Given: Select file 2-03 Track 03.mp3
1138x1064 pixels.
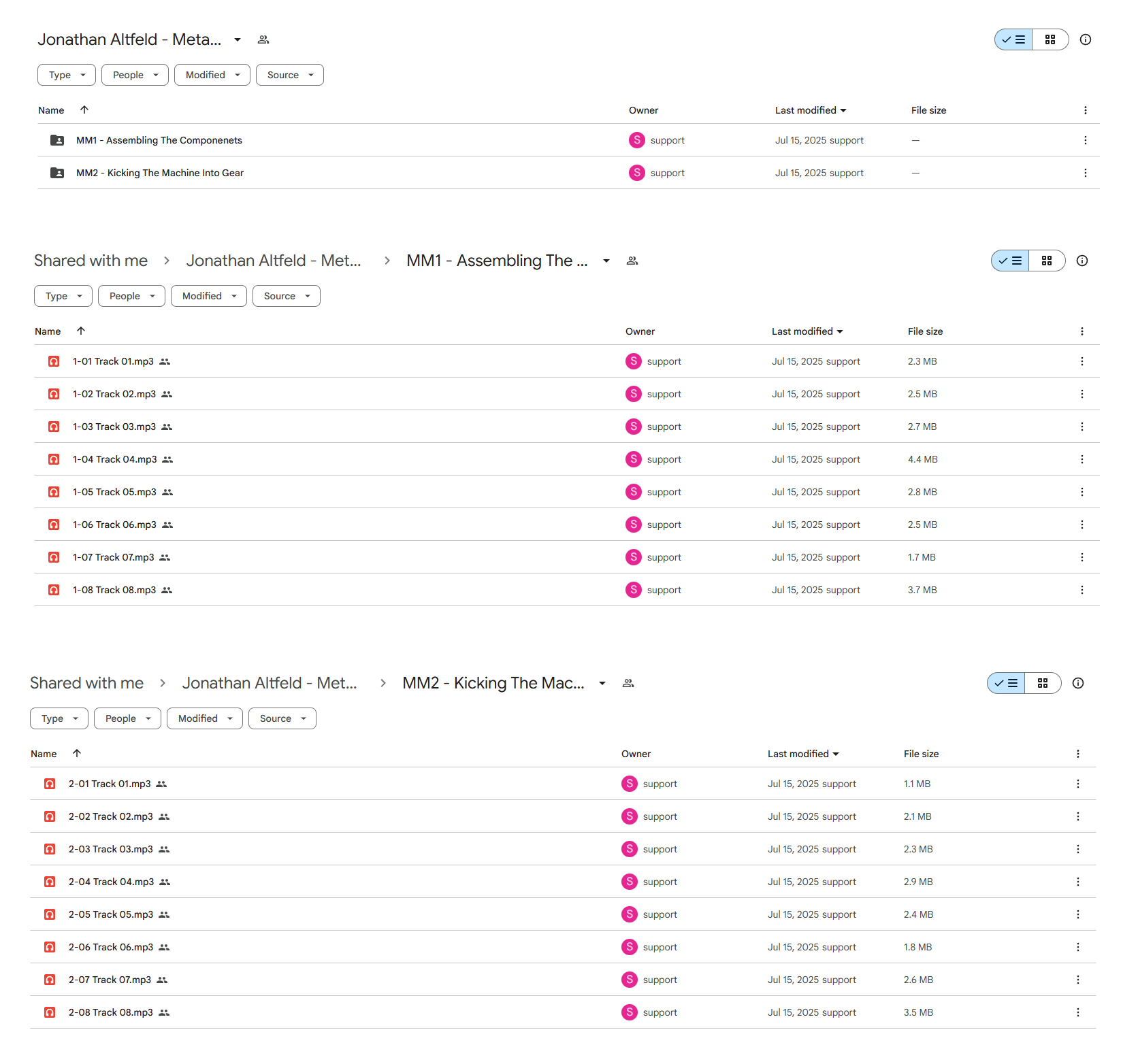Looking at the screenshot, I should [563, 849].
